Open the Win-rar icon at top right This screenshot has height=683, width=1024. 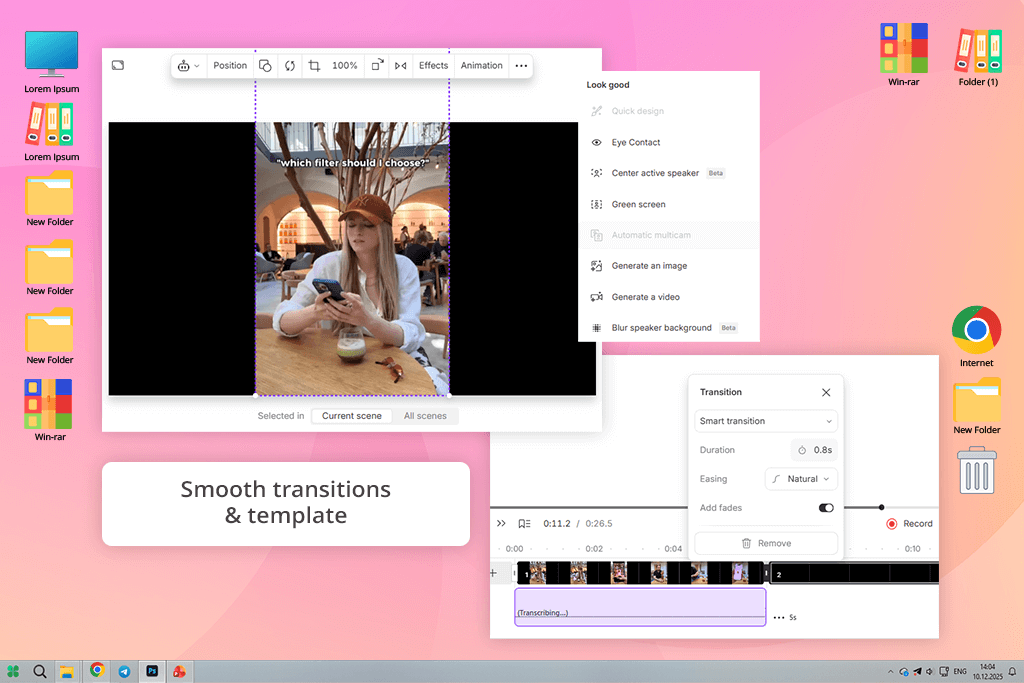click(903, 55)
